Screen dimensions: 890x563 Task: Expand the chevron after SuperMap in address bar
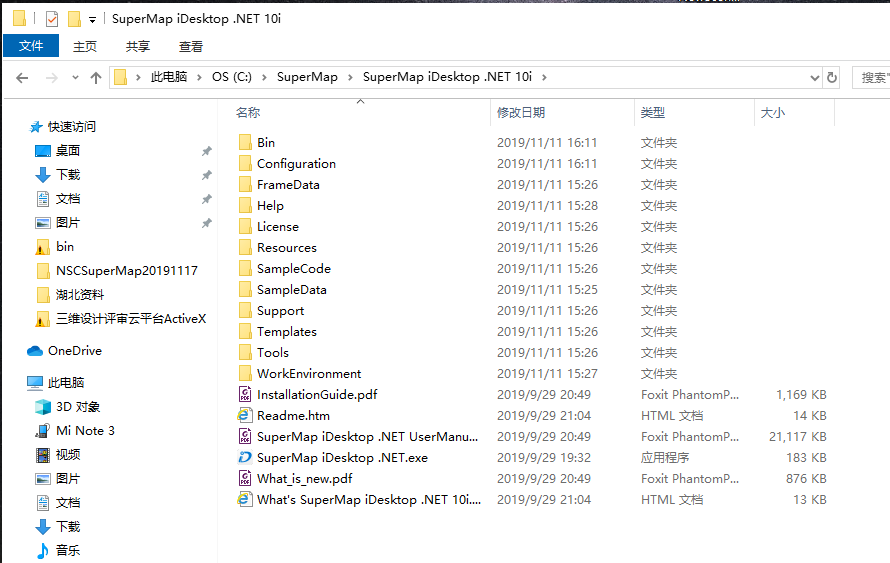point(350,78)
